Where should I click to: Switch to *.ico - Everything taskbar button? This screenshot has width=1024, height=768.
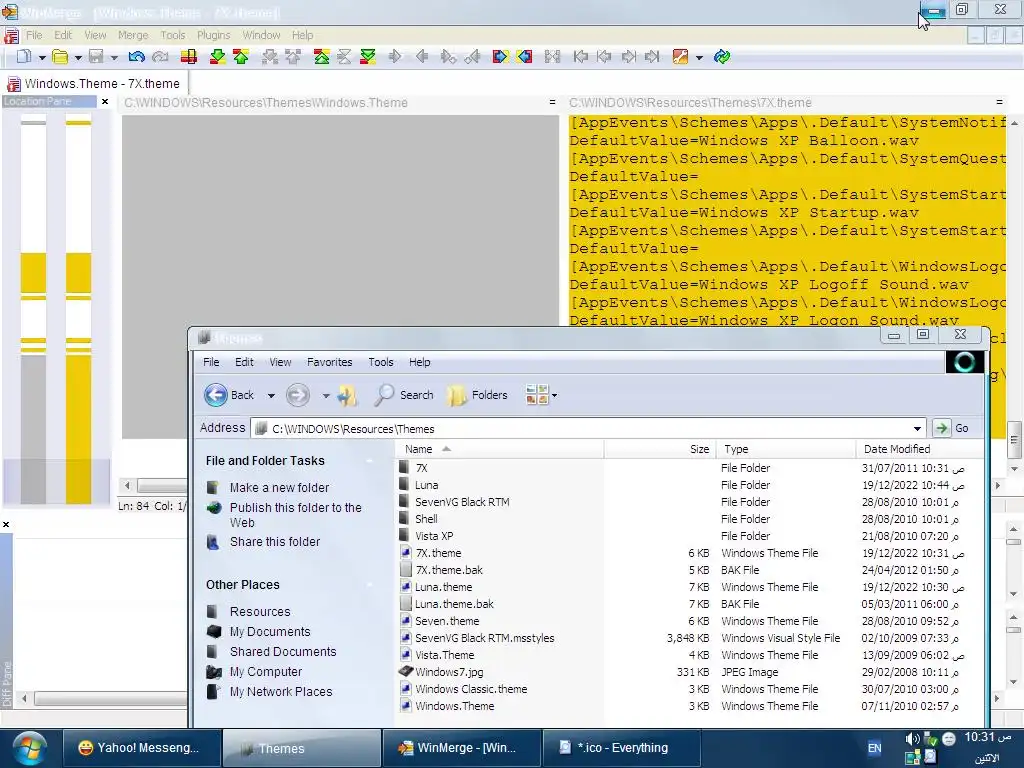pyautogui.click(x=622, y=748)
